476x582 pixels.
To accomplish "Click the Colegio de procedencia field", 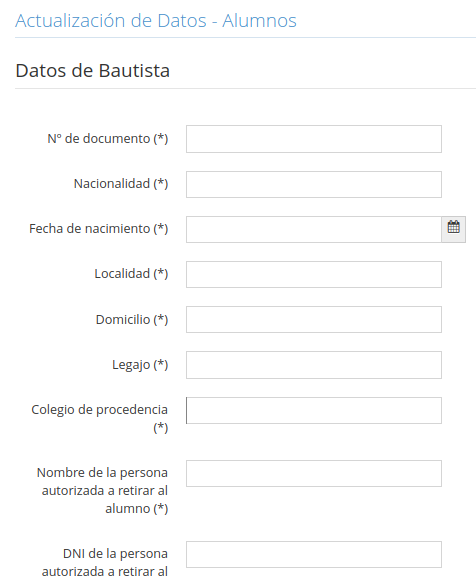I will point(314,411).
